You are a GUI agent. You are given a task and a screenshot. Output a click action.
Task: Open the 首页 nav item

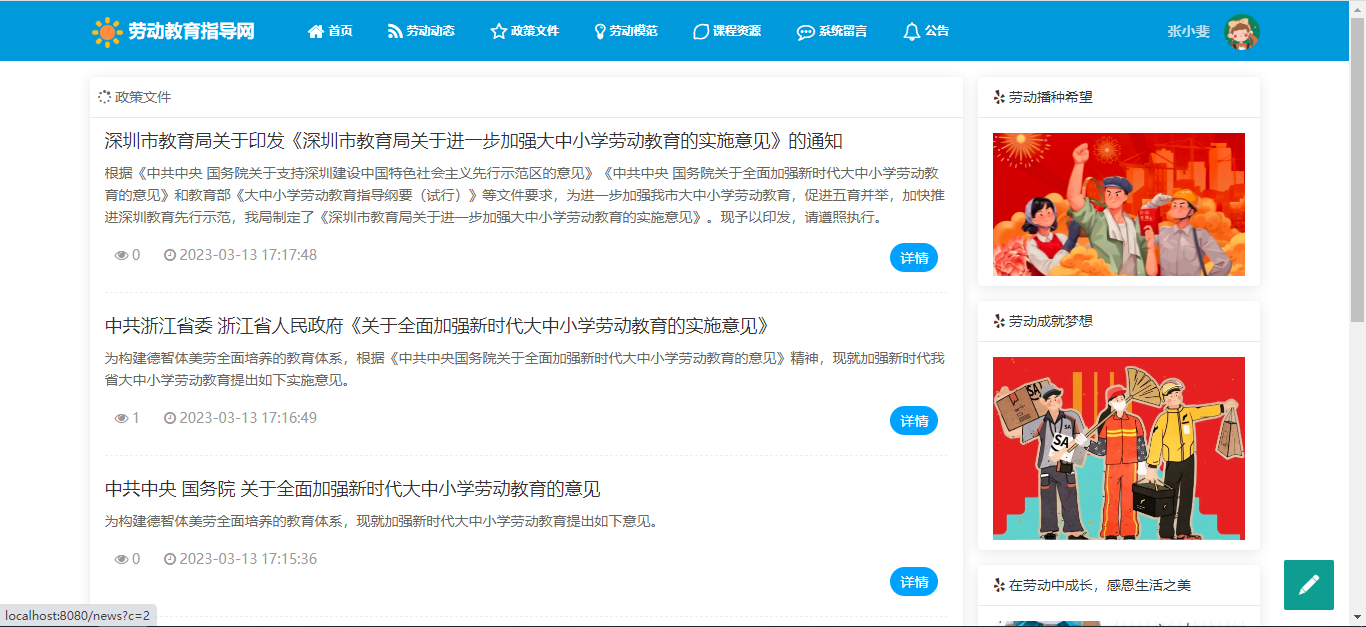point(330,31)
